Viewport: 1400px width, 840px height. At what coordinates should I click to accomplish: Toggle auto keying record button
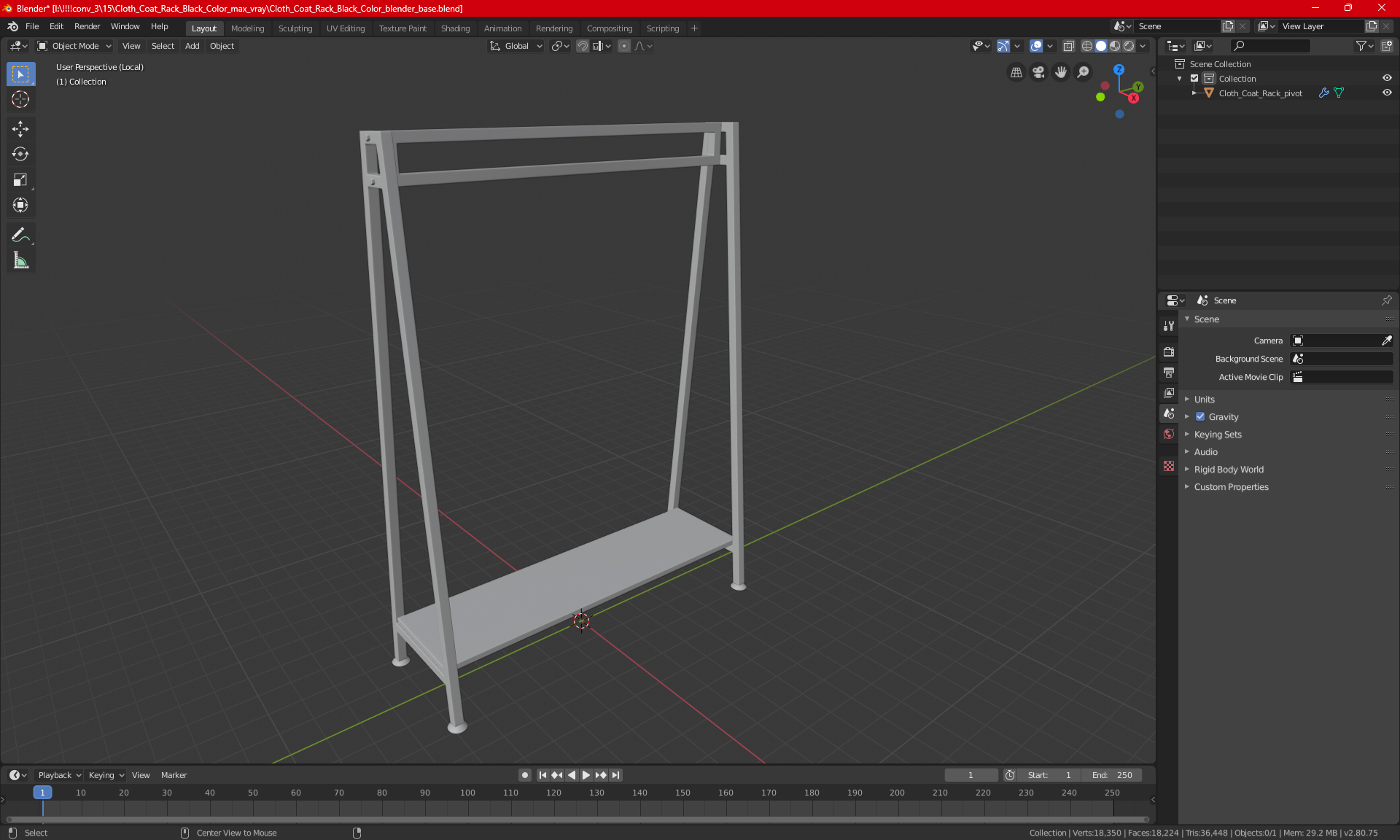[525, 775]
